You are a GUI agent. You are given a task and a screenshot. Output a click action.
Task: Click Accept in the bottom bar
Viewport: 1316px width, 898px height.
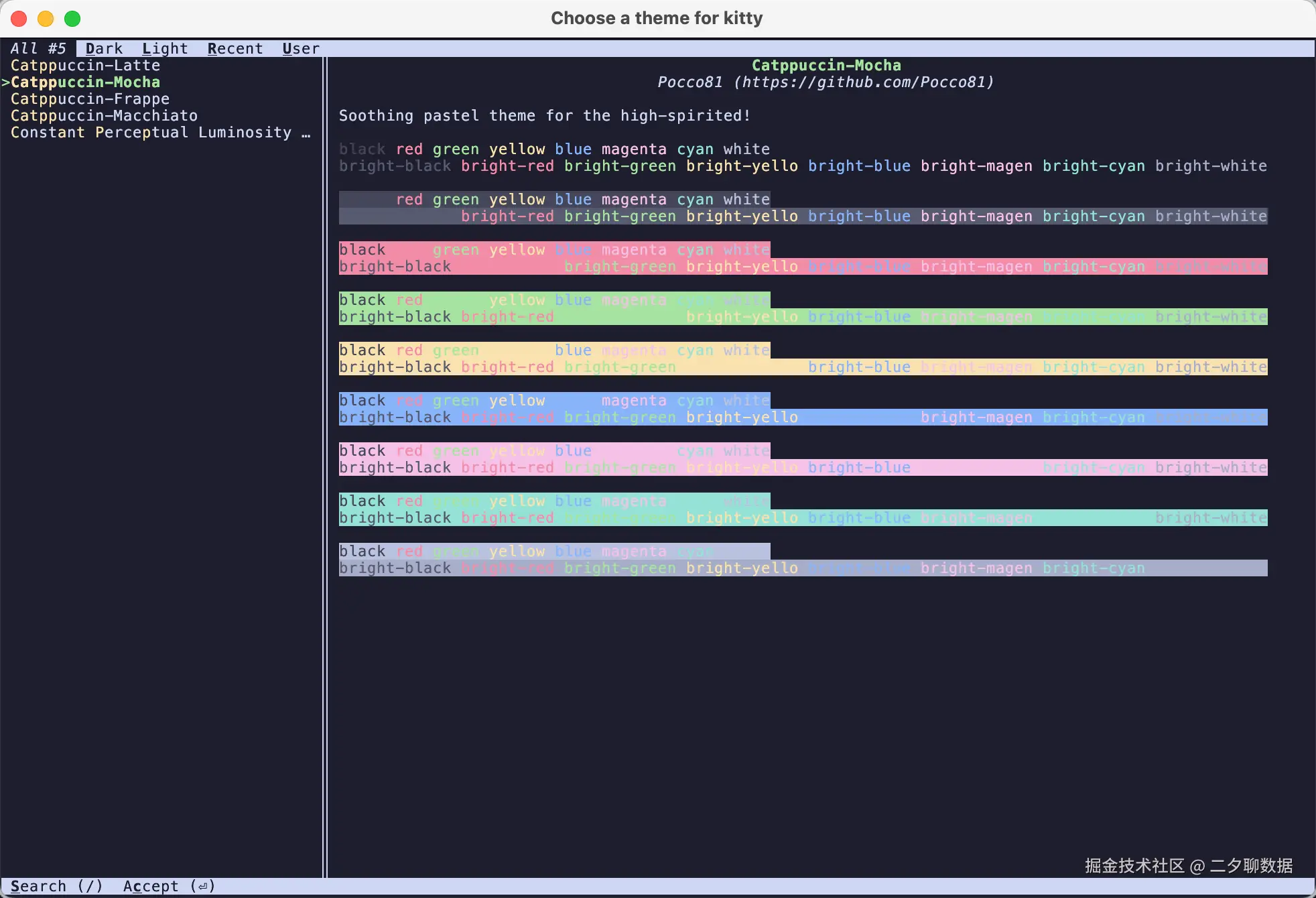coord(169,886)
